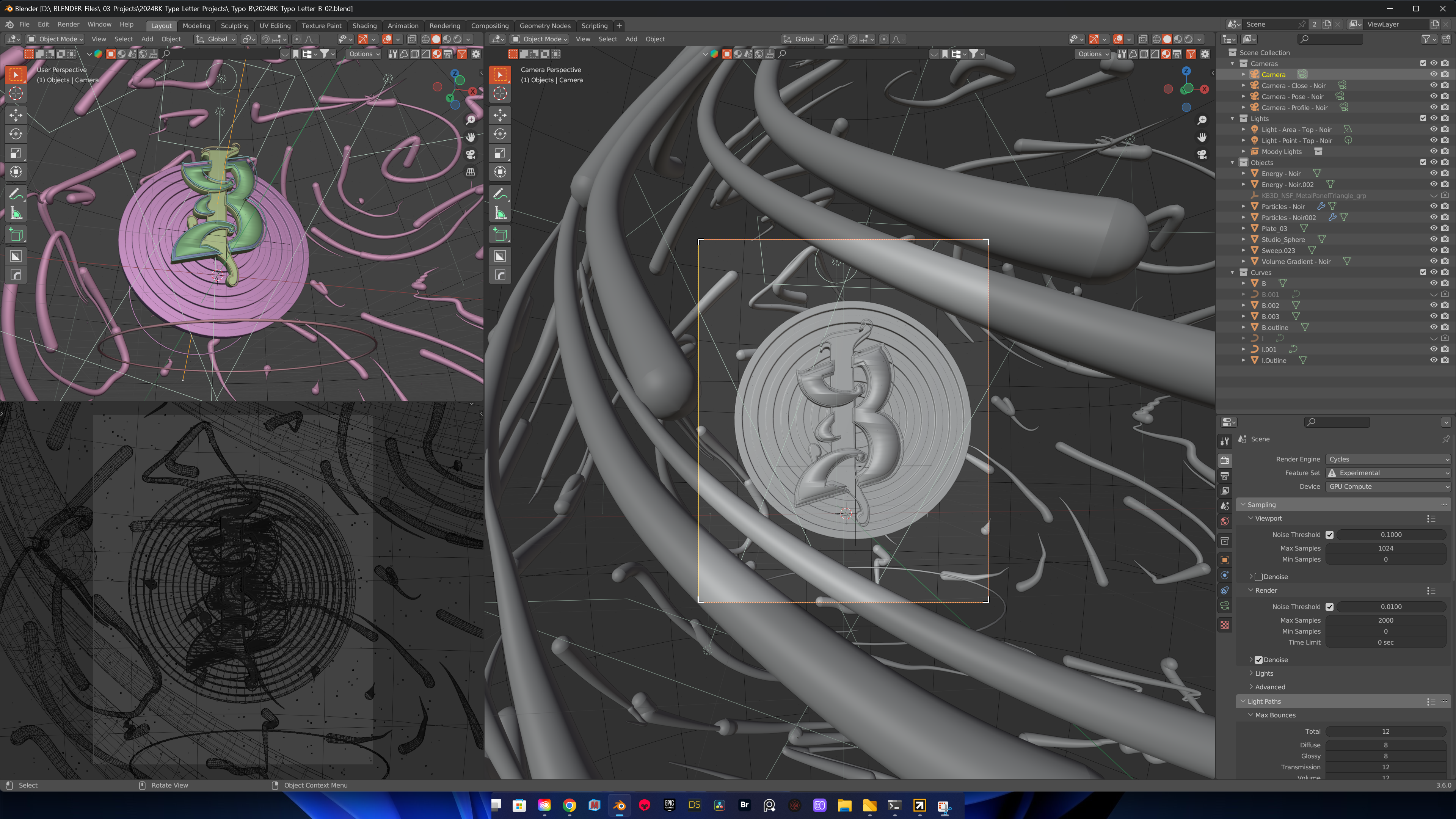Collapse the Light Paths panel
The image size is (1456, 819).
click(1243, 701)
